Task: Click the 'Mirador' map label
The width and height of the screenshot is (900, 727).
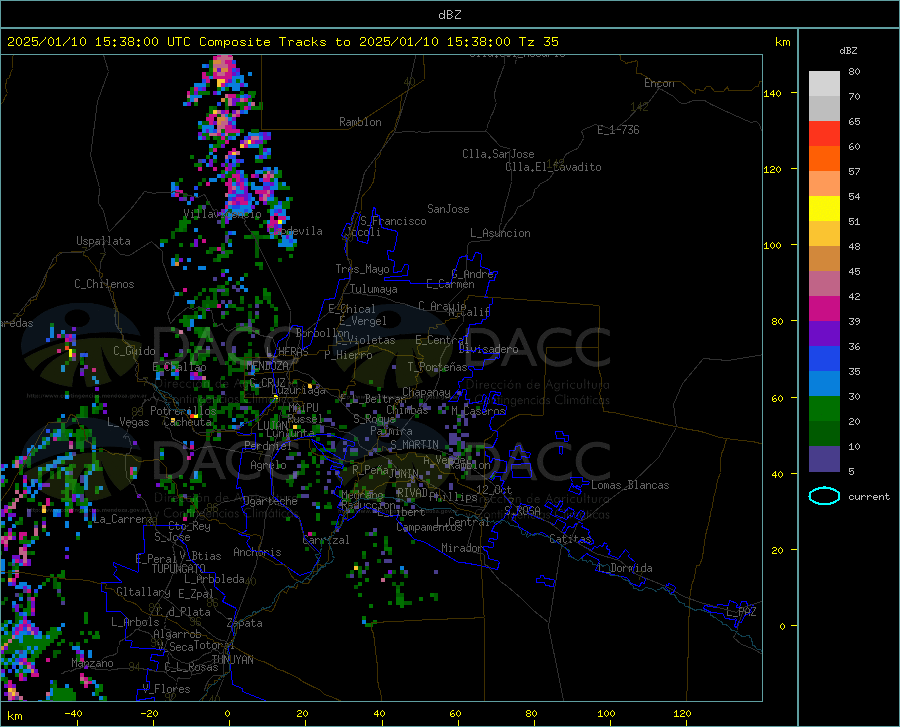Action: pos(461,549)
